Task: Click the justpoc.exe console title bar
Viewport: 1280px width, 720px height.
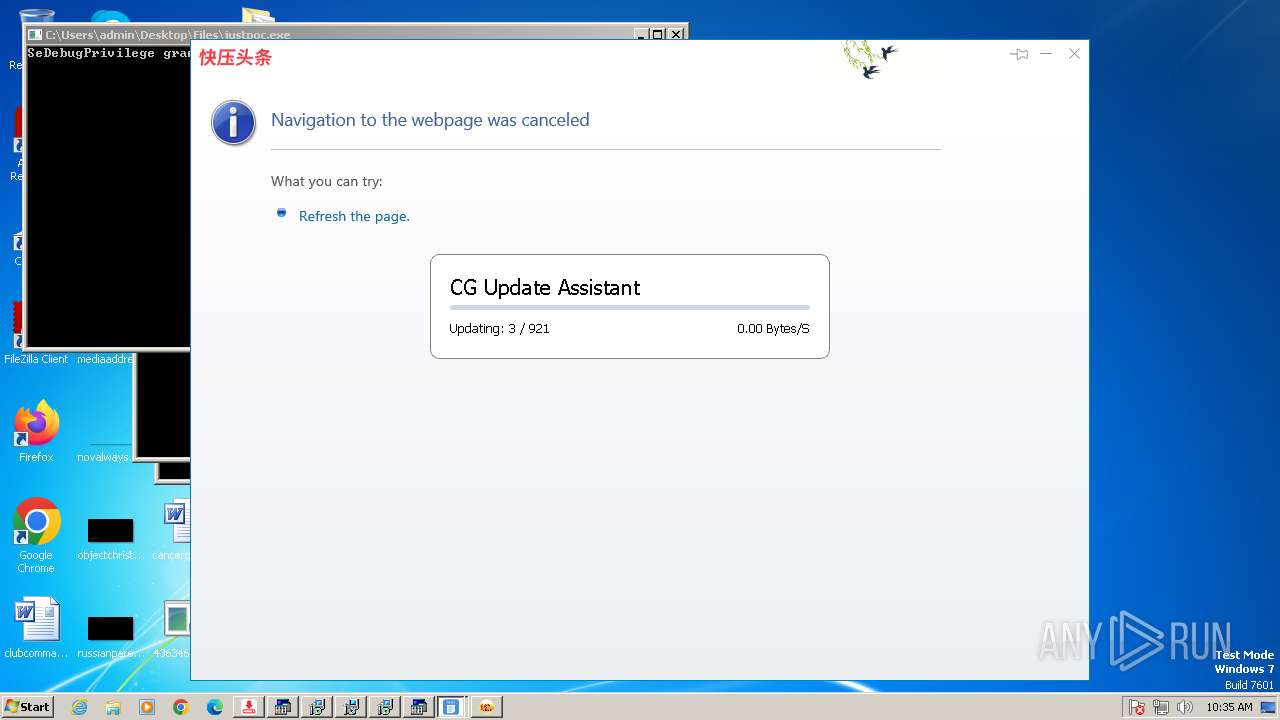Action: coord(330,34)
